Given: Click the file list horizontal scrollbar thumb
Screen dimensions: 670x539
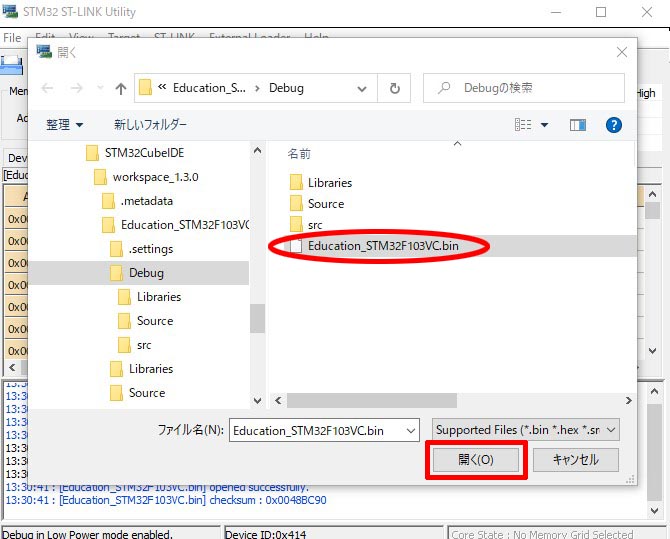Looking at the screenshot, I should point(371,401).
